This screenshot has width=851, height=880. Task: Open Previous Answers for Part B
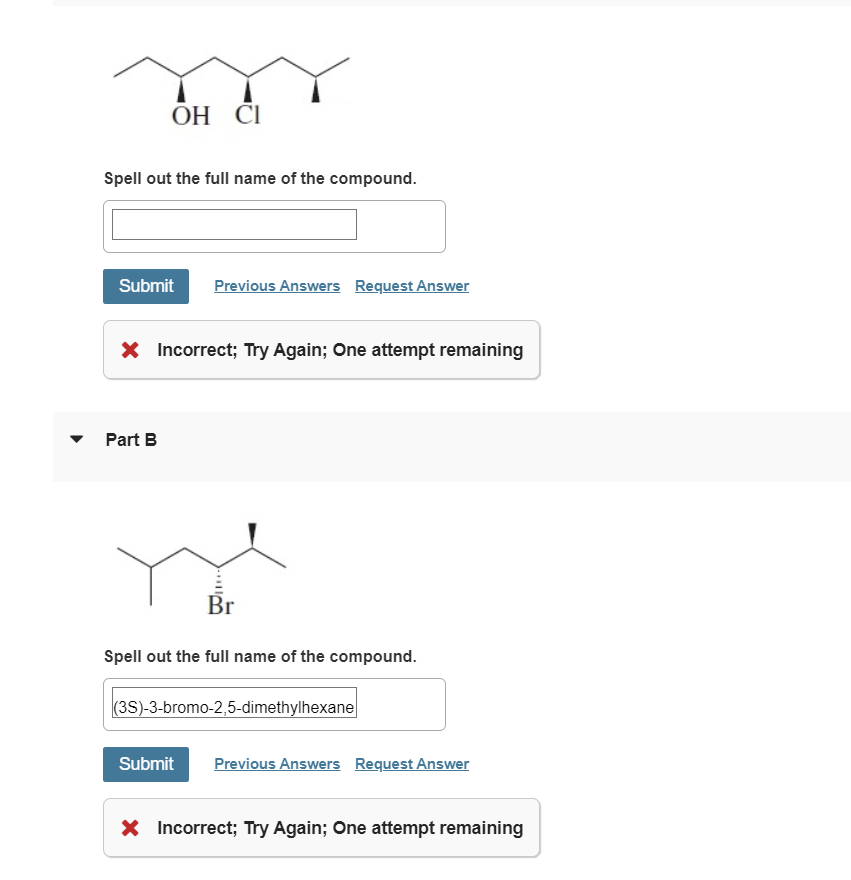277,763
